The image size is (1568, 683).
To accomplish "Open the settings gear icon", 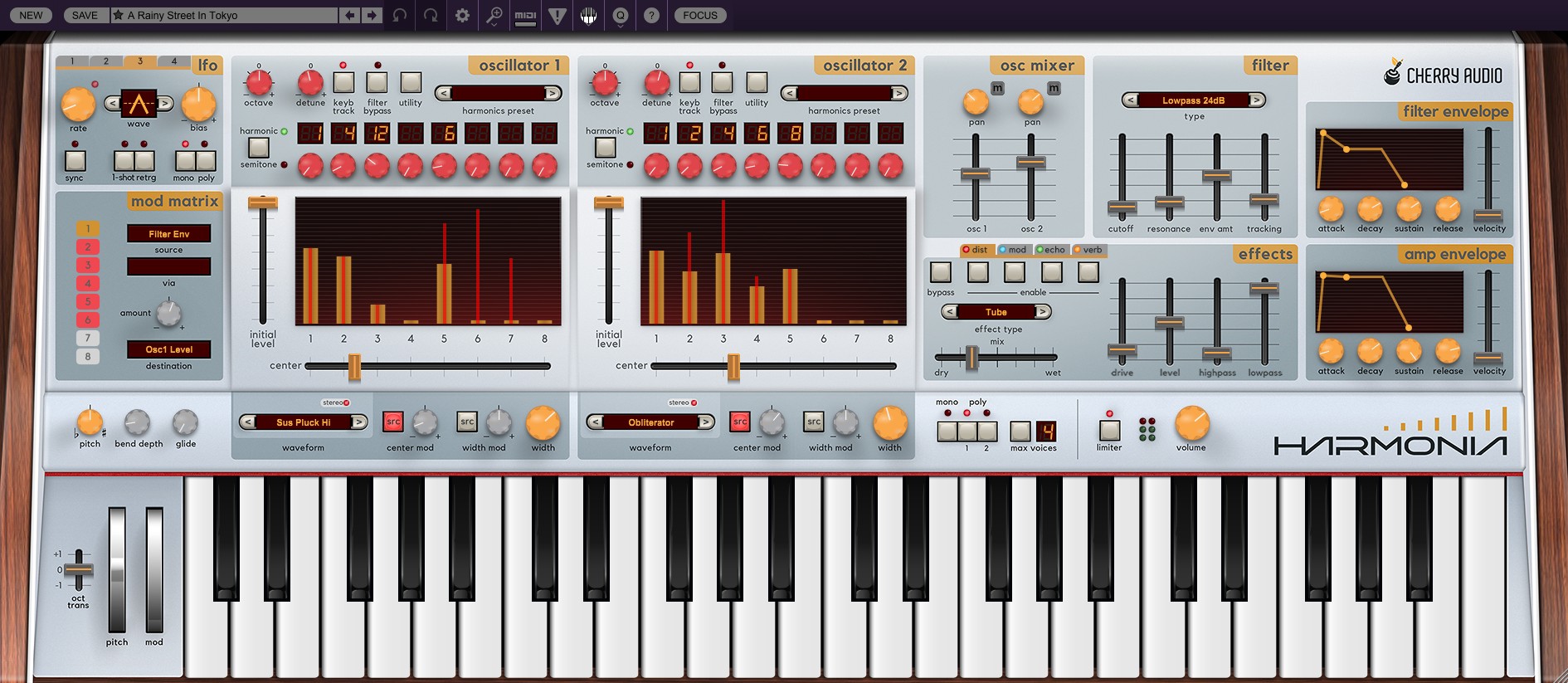I will [x=462, y=15].
